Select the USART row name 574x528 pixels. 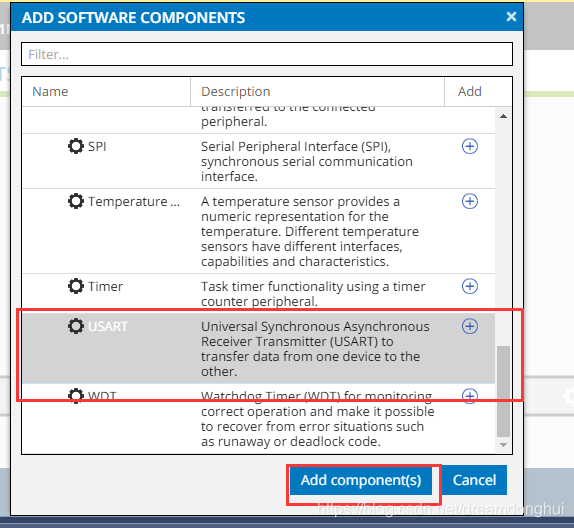click(x=108, y=326)
